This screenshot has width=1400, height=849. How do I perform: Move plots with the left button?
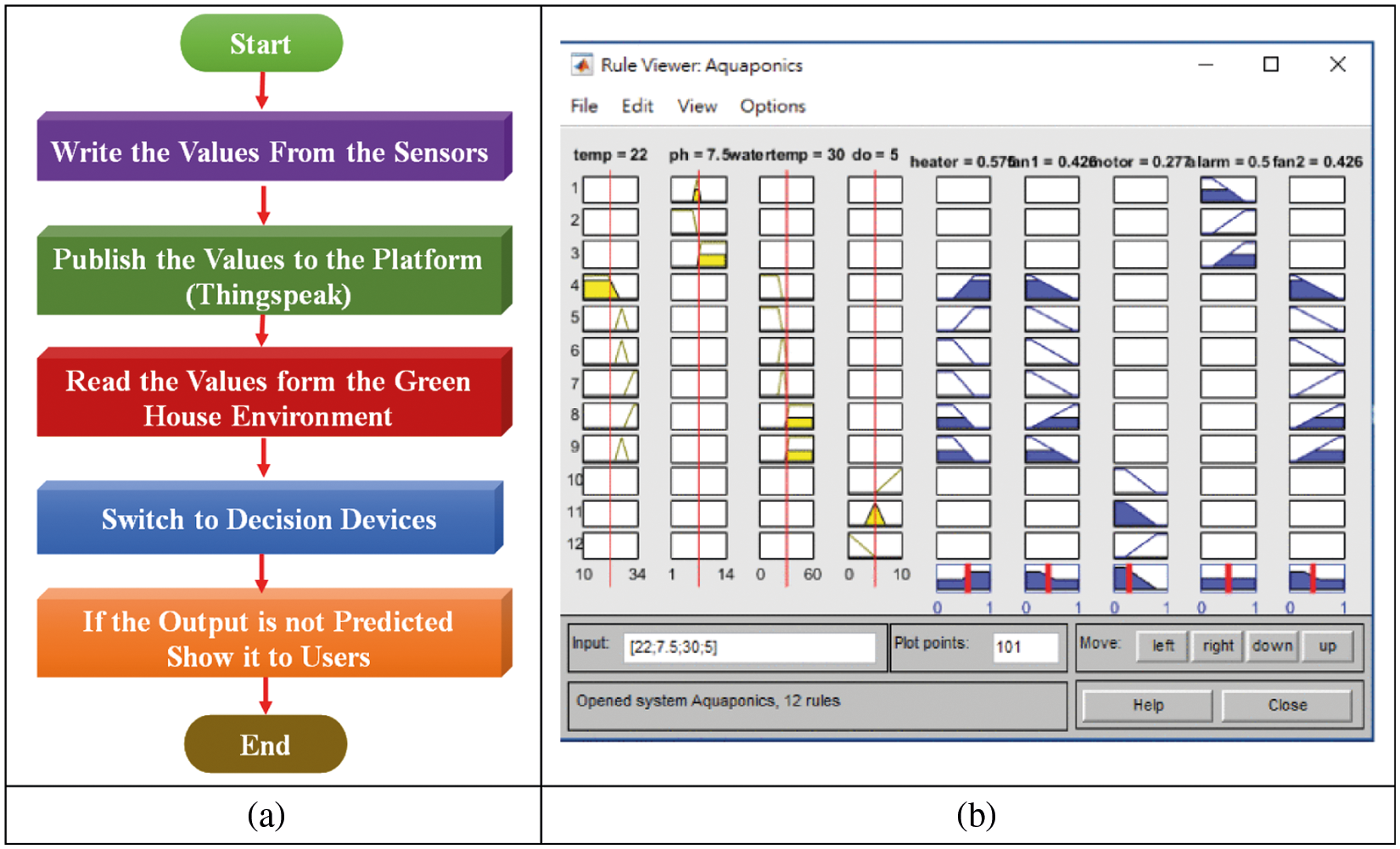[x=1162, y=646]
